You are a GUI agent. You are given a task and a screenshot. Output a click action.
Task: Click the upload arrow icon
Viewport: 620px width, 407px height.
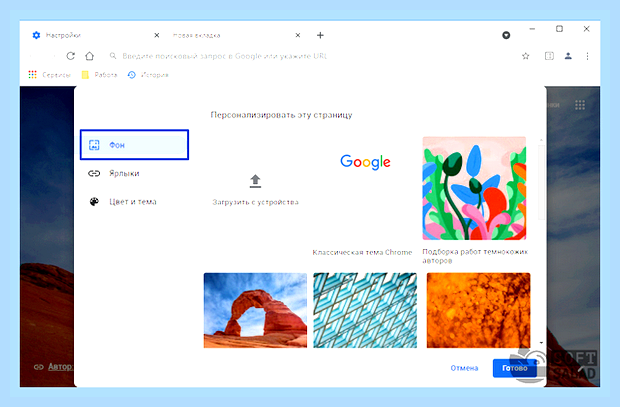coord(255,181)
